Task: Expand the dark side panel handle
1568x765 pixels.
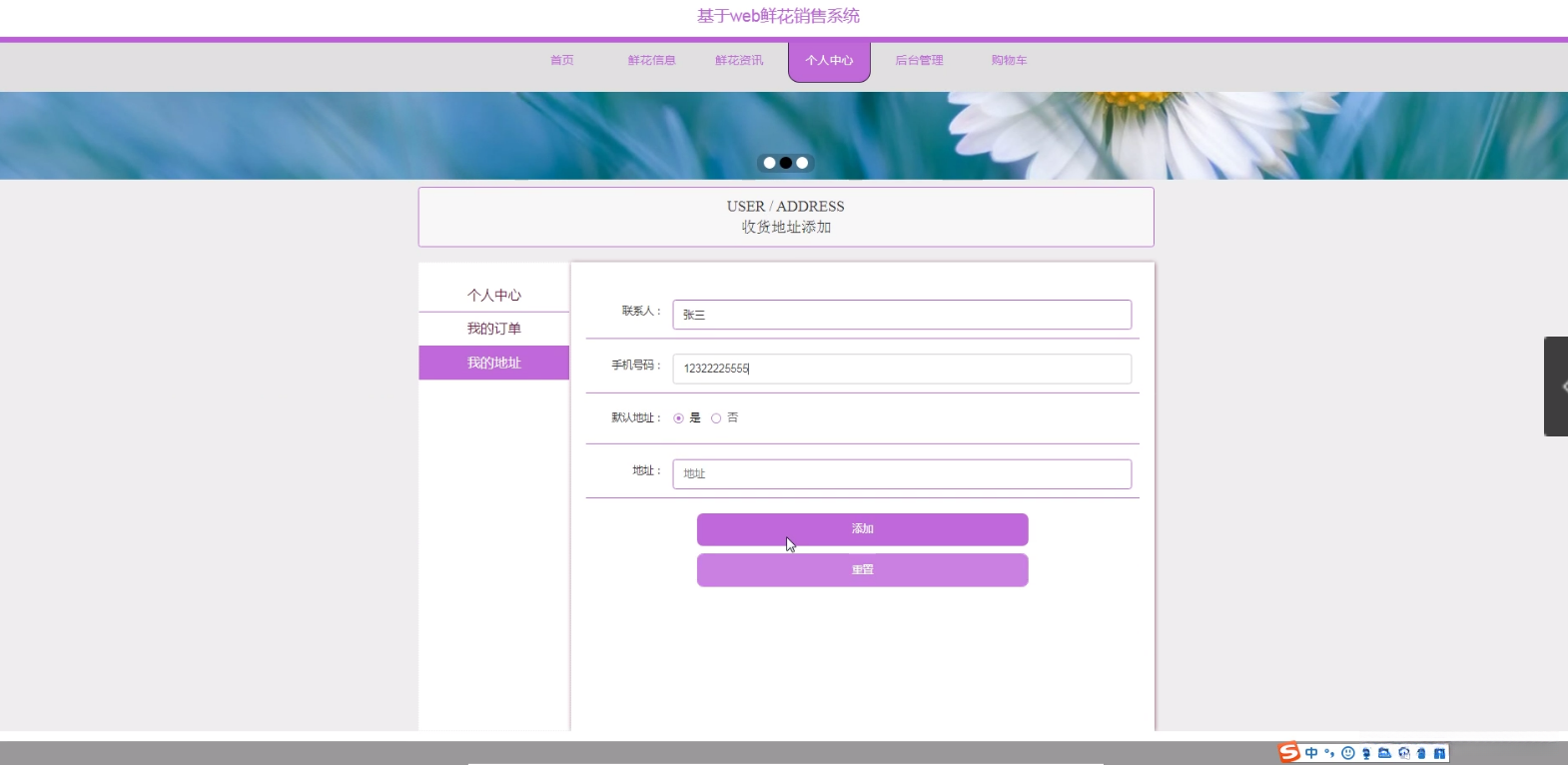Action: pos(1556,386)
